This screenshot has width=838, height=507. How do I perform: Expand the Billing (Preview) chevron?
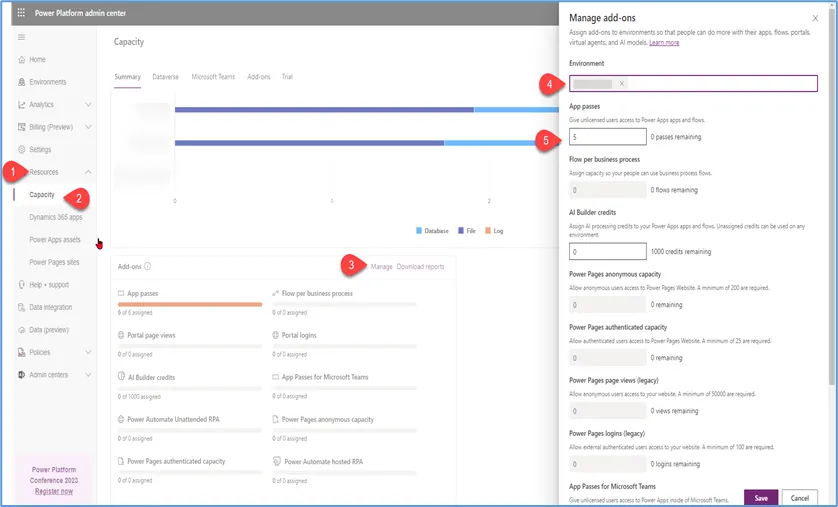(x=88, y=127)
